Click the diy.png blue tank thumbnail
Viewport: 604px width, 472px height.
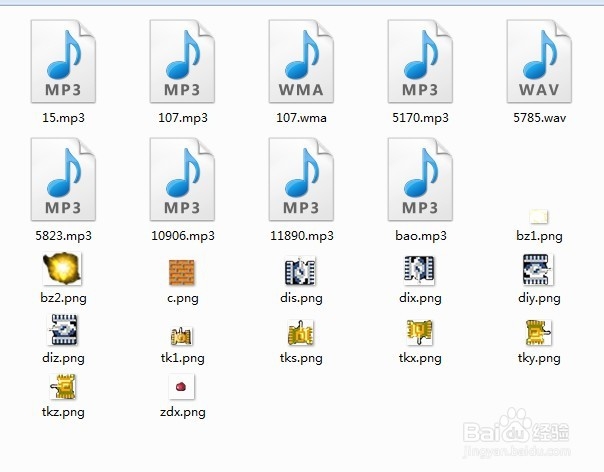[x=538, y=270]
